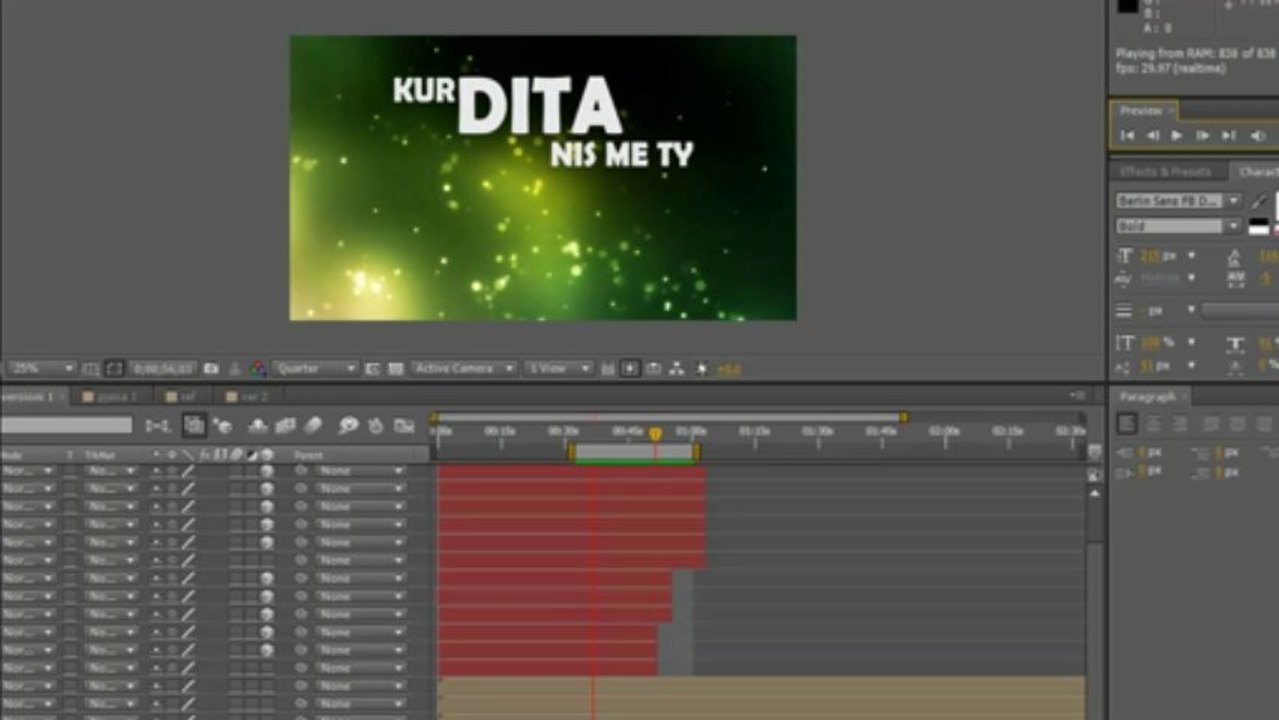Open the grid and guide options icon

[91, 369]
